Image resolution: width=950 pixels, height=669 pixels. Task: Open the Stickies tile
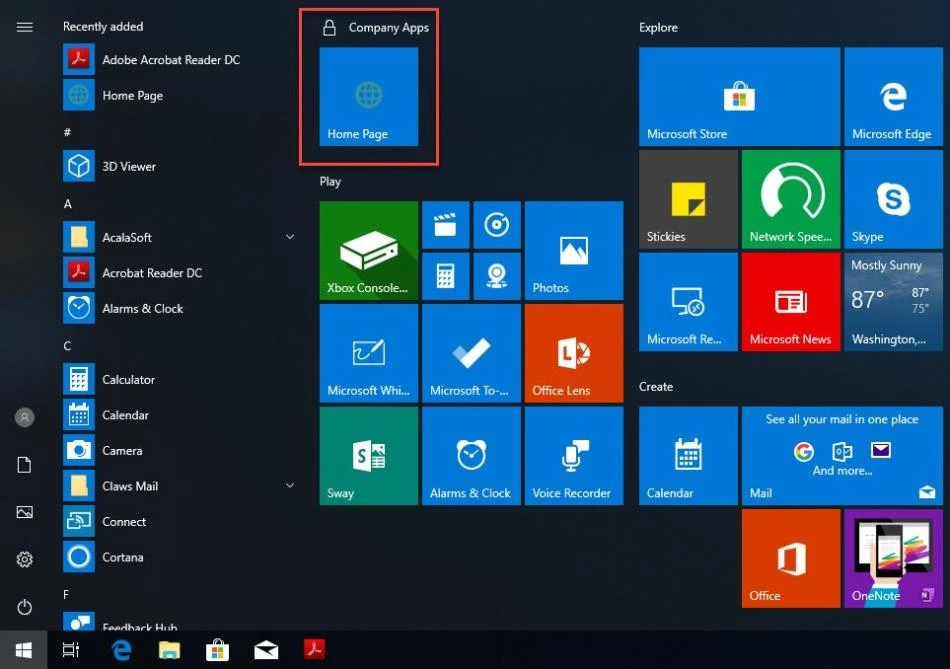tap(688, 199)
